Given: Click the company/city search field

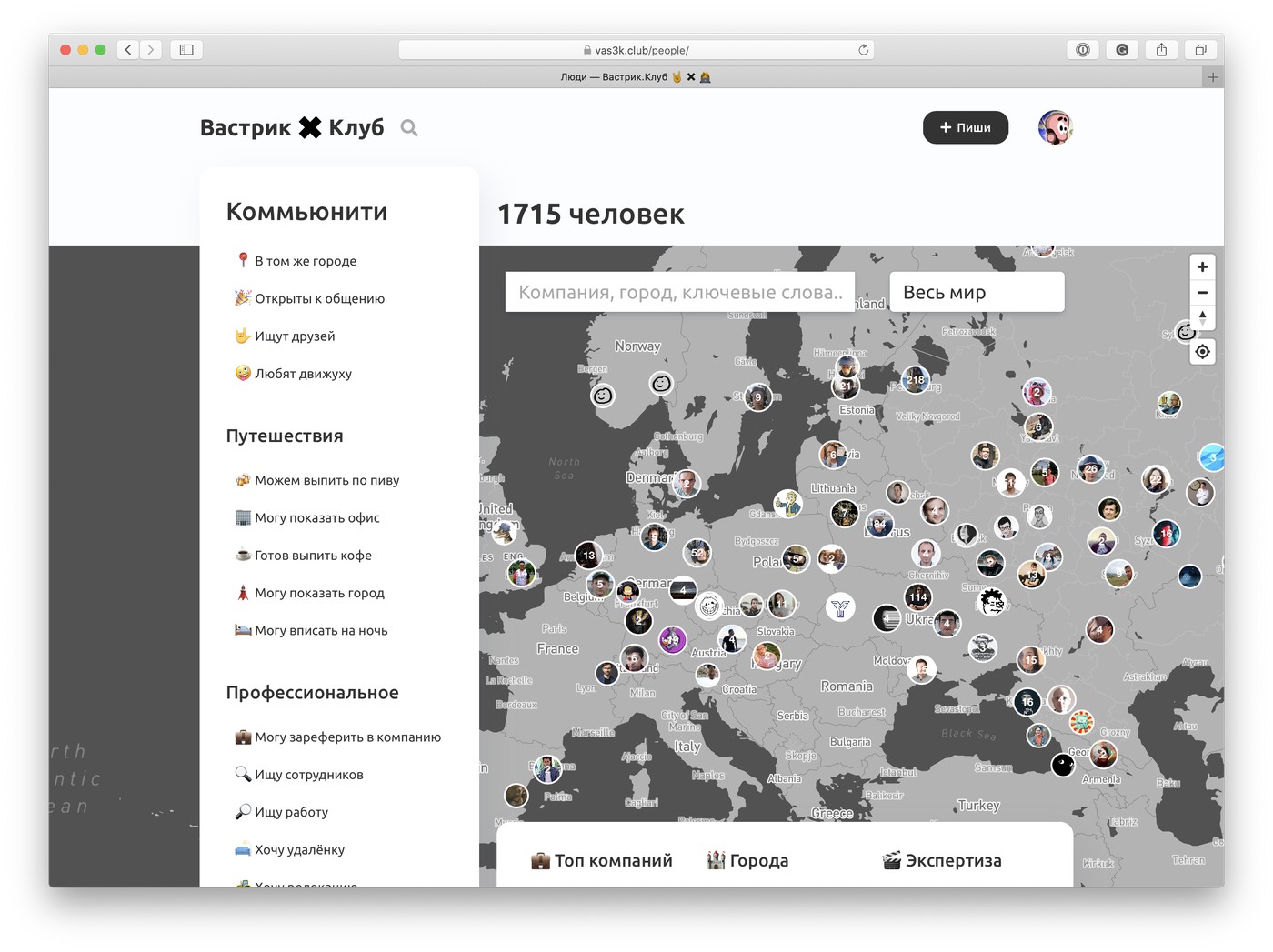Looking at the screenshot, I should (x=679, y=293).
